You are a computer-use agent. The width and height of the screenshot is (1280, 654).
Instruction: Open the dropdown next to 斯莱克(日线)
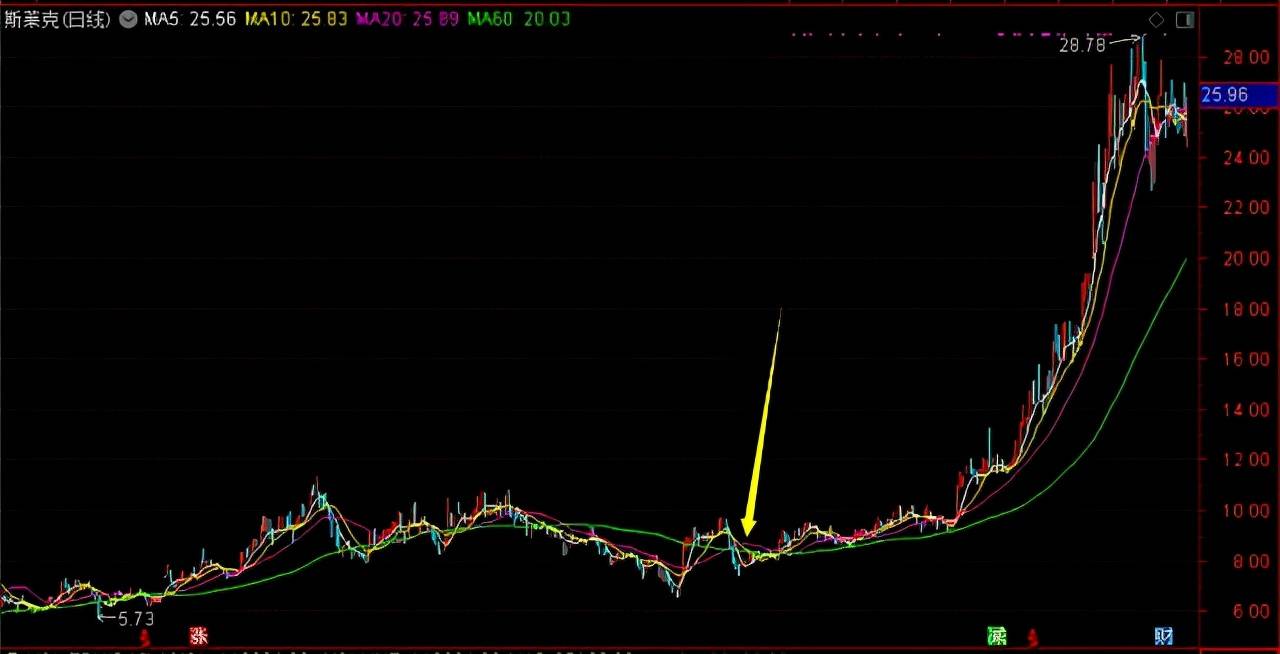[127, 19]
